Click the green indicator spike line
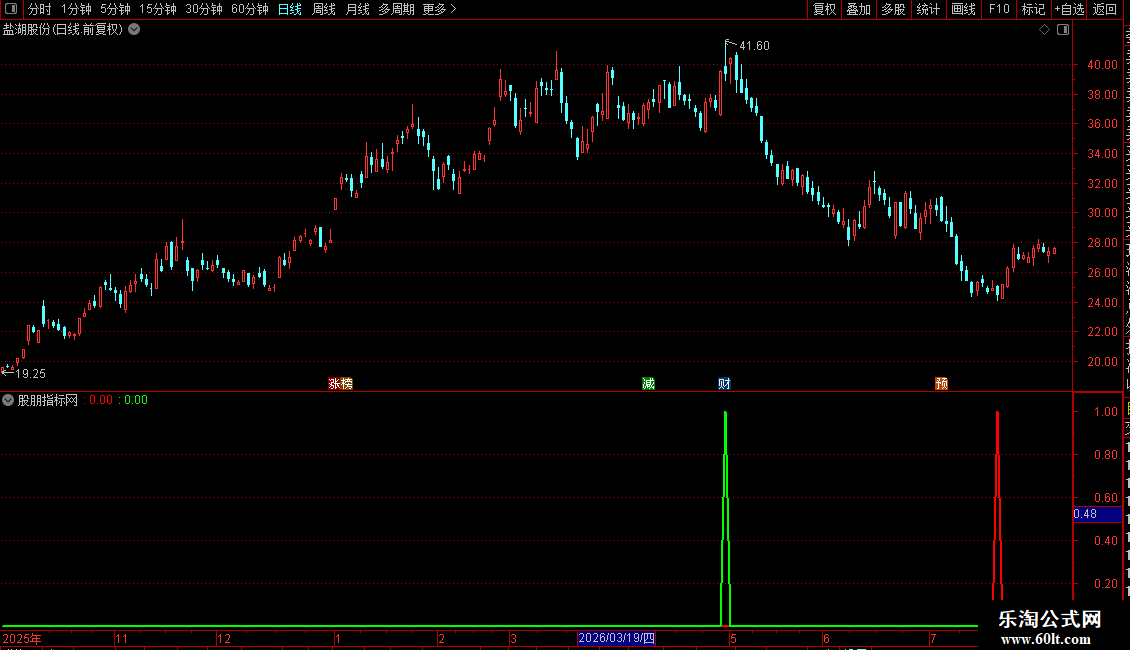Screen dimensions: 1130x650 point(726,519)
